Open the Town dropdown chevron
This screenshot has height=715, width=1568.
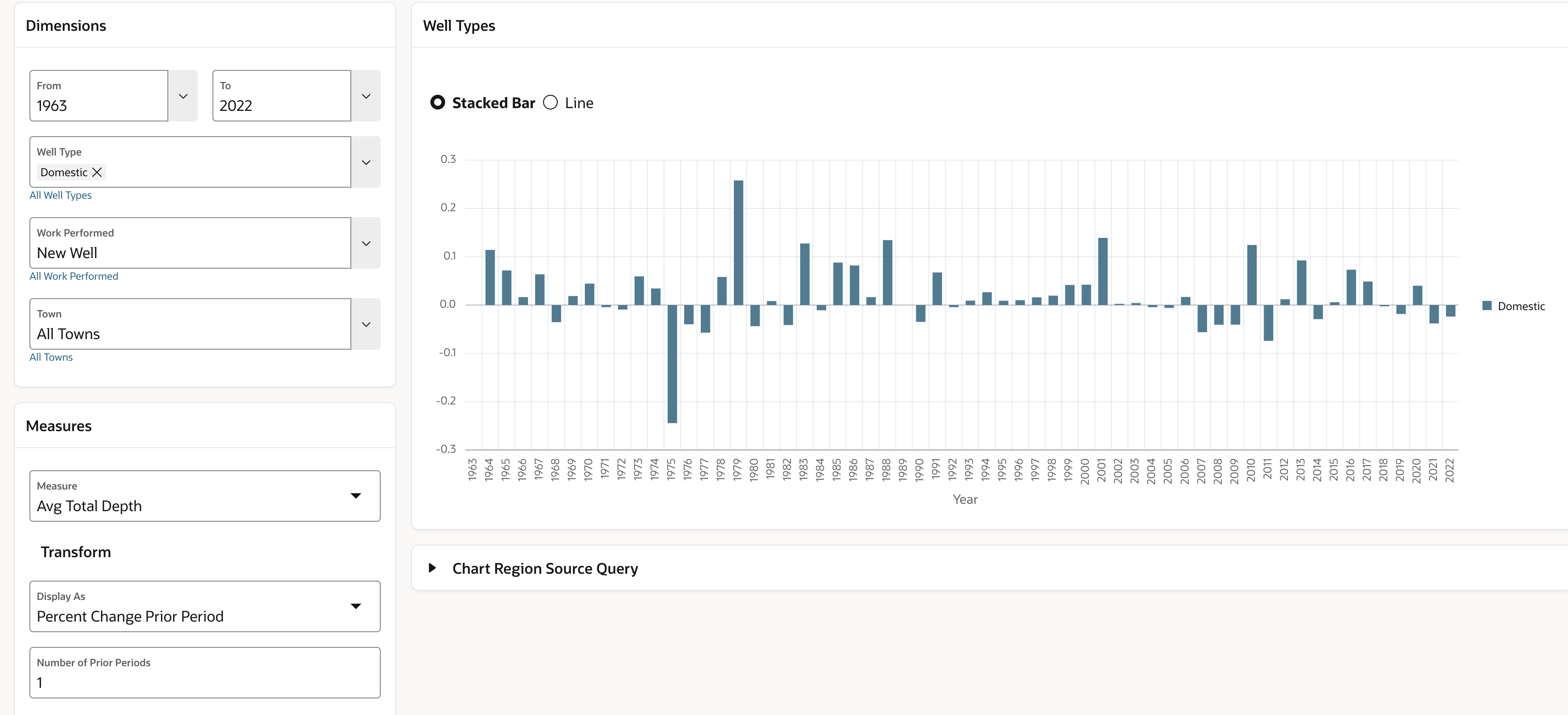click(x=366, y=325)
